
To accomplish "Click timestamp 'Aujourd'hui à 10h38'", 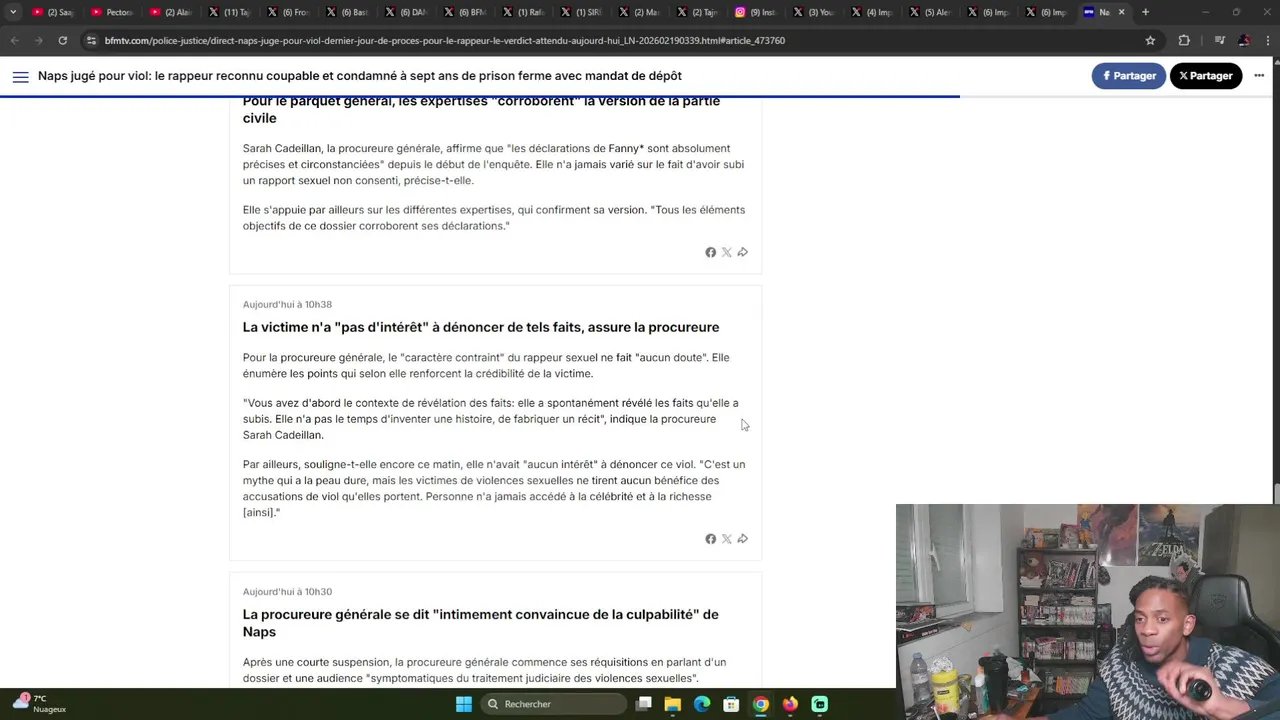I will (287, 304).
